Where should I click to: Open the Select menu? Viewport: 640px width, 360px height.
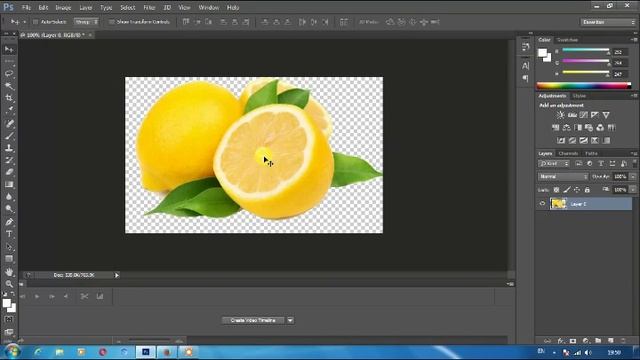click(x=127, y=8)
